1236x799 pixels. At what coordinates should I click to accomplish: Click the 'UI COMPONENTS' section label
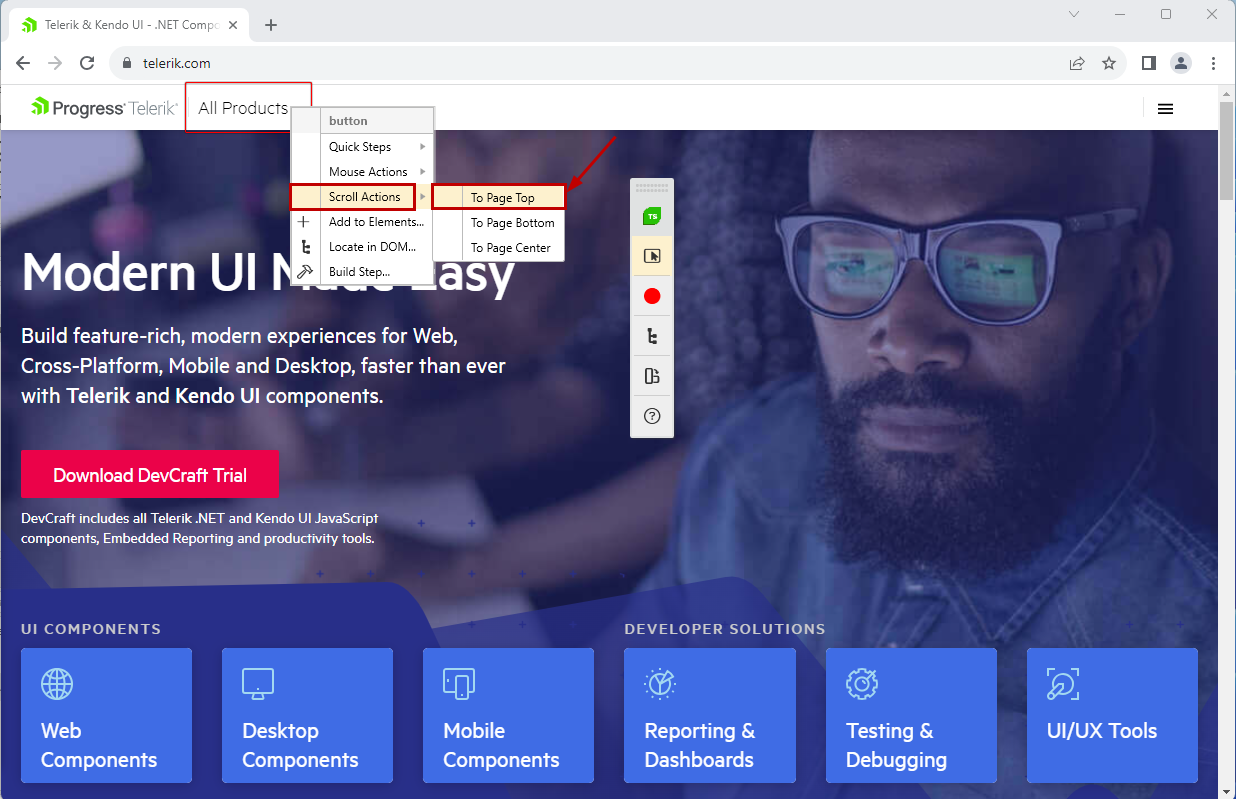(x=91, y=629)
